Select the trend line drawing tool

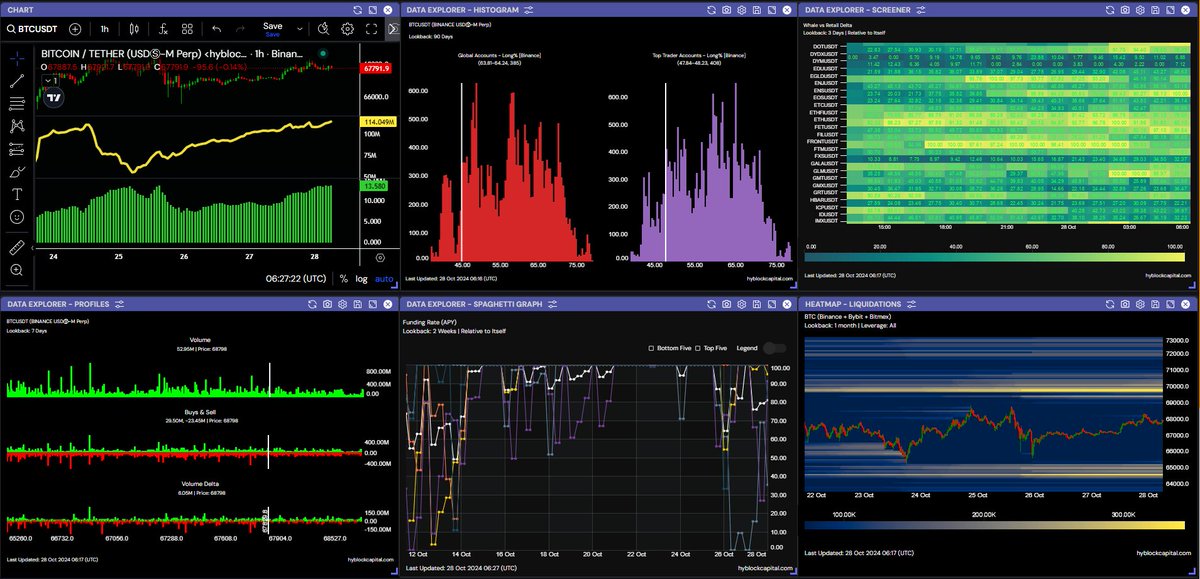click(17, 79)
